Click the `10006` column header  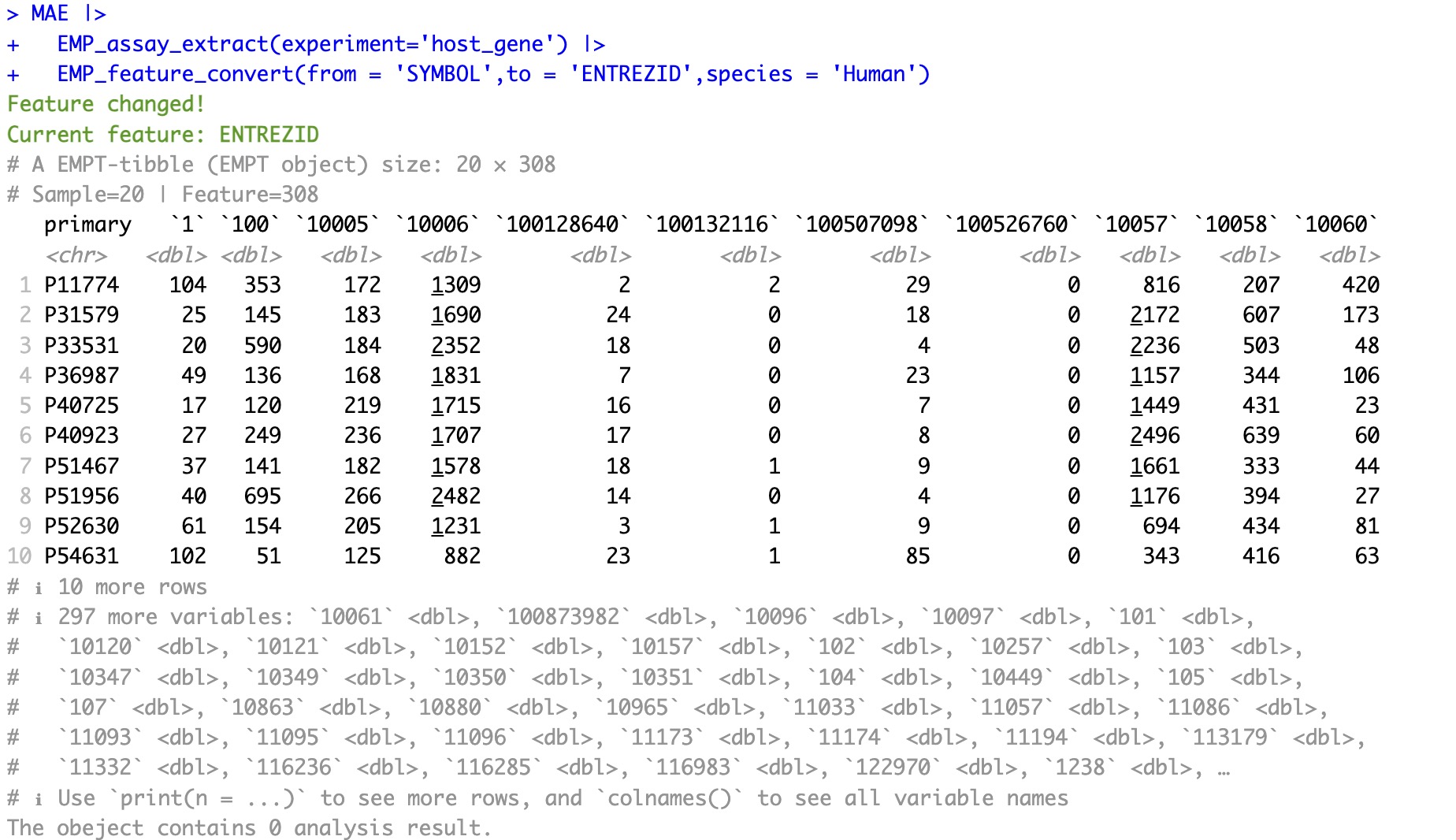tap(437, 225)
